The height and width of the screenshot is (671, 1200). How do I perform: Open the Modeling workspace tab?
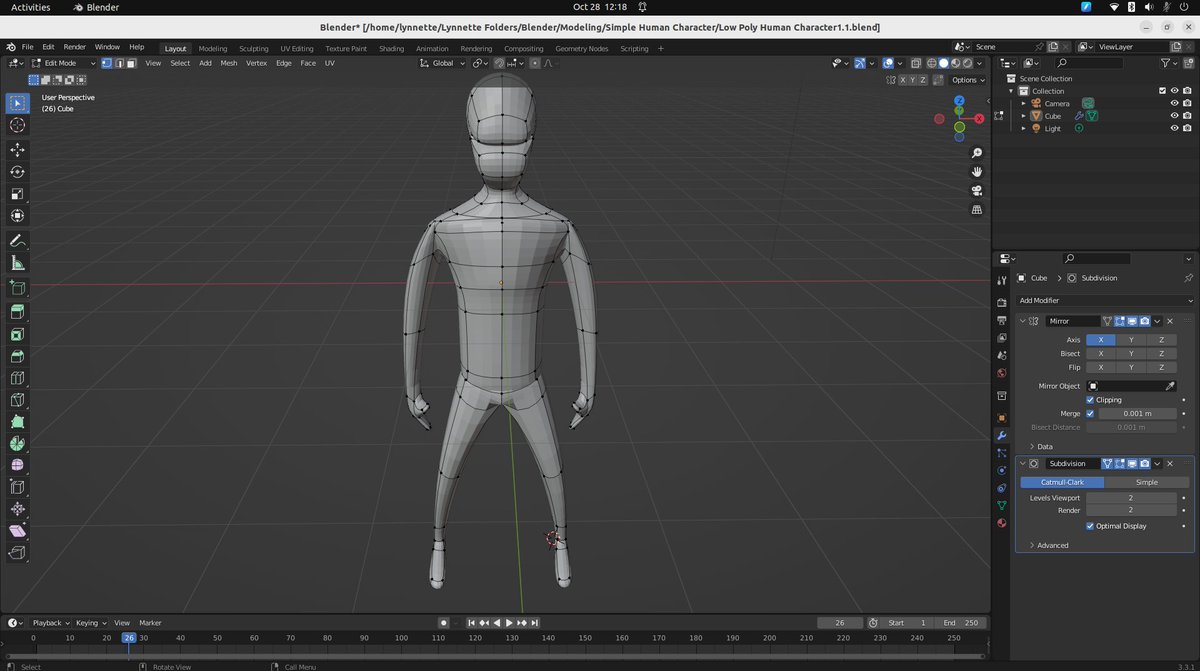[212, 47]
